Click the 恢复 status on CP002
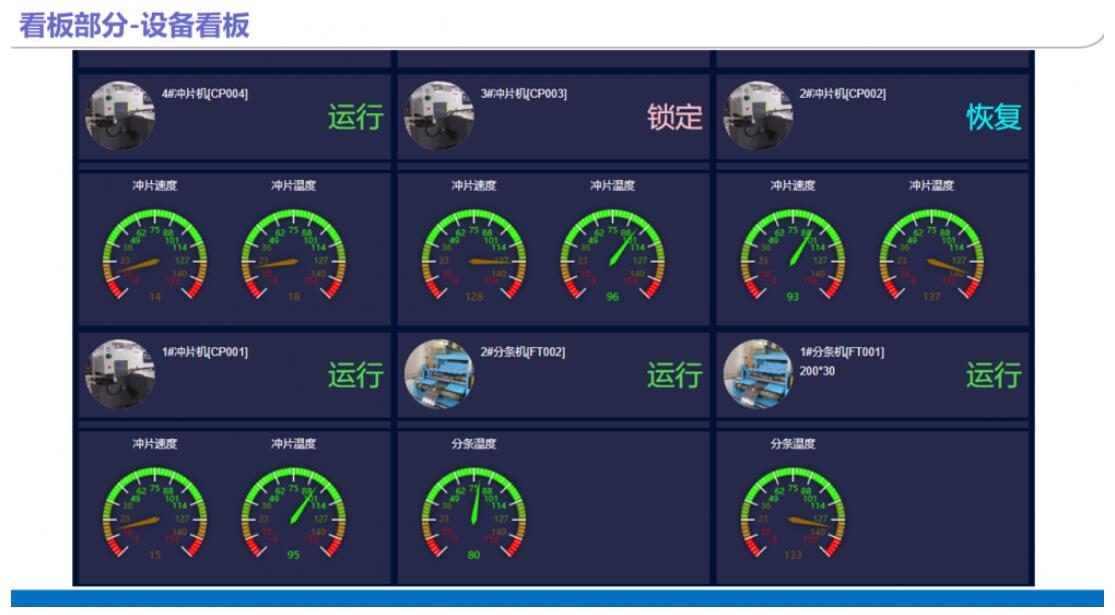The image size is (1115, 615). point(993,118)
